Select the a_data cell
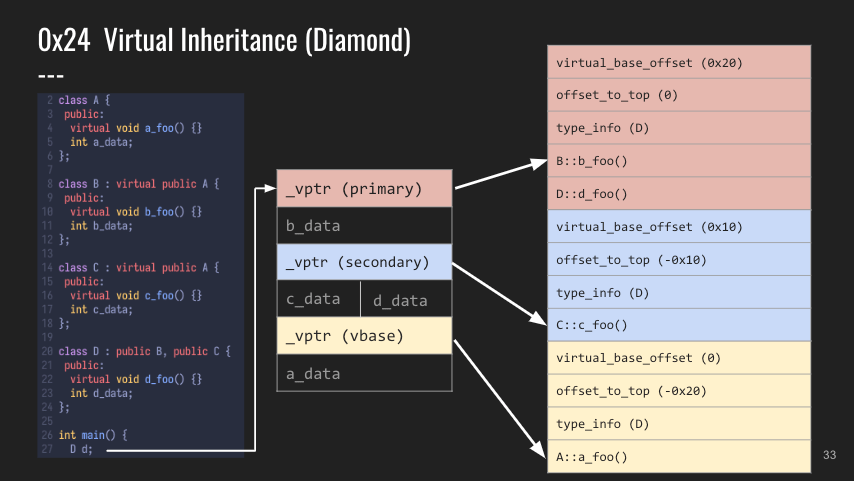Screen dimensions: 854x481 (364, 373)
